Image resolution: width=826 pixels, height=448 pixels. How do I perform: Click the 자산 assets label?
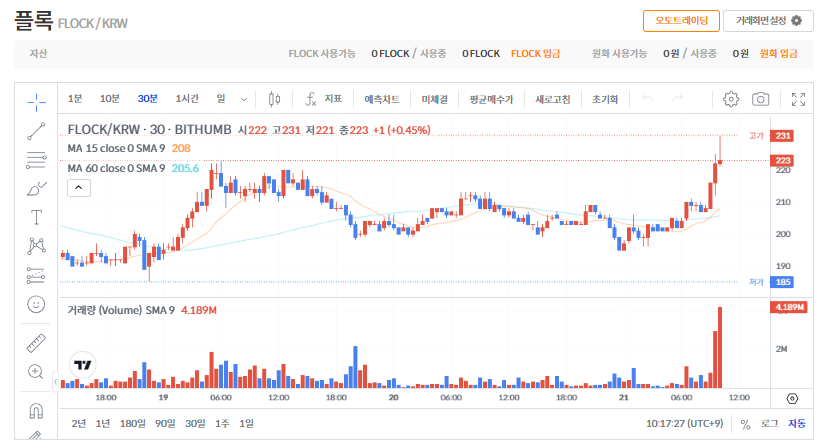(38, 54)
